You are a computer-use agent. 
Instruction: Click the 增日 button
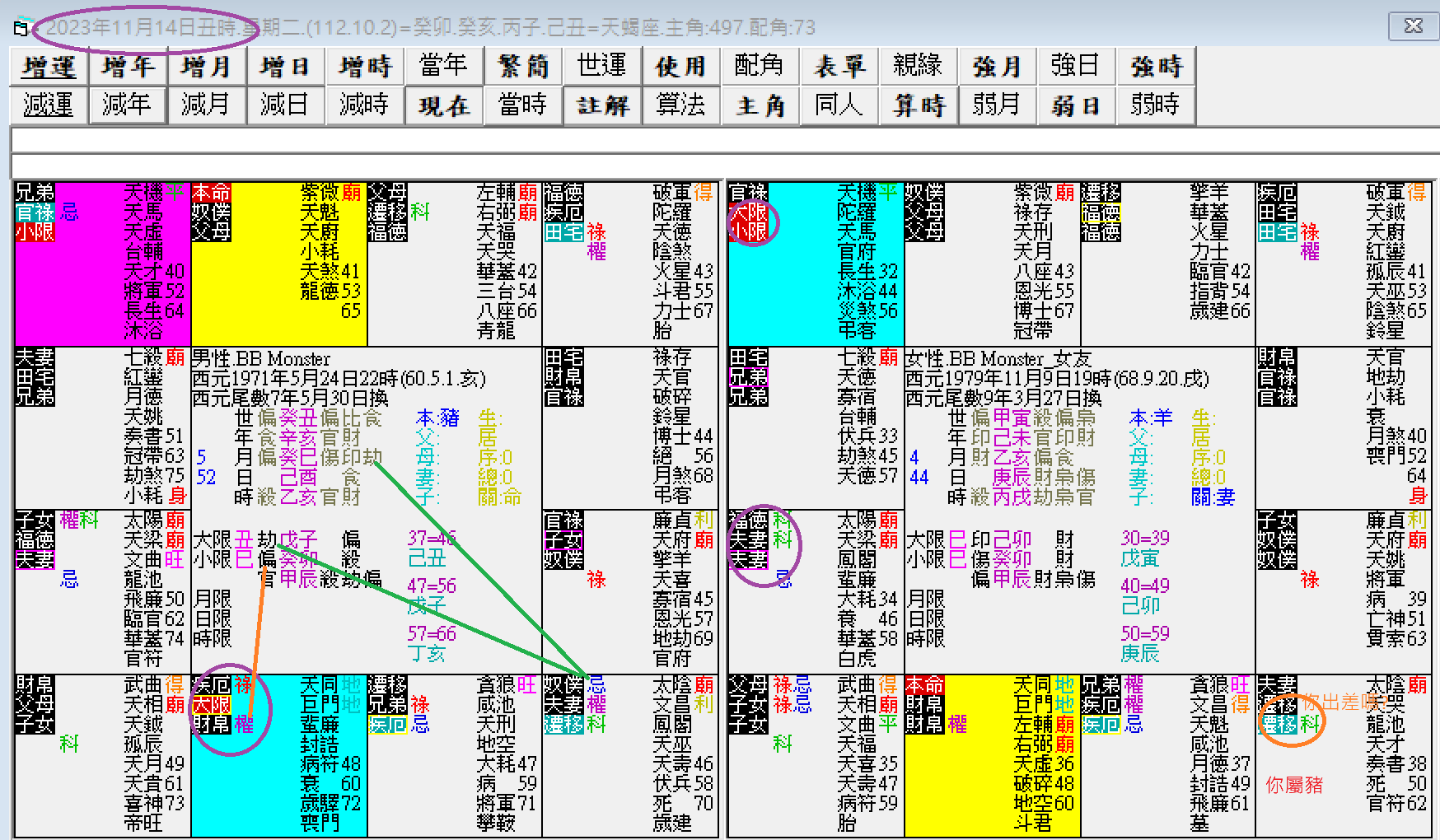[286, 66]
